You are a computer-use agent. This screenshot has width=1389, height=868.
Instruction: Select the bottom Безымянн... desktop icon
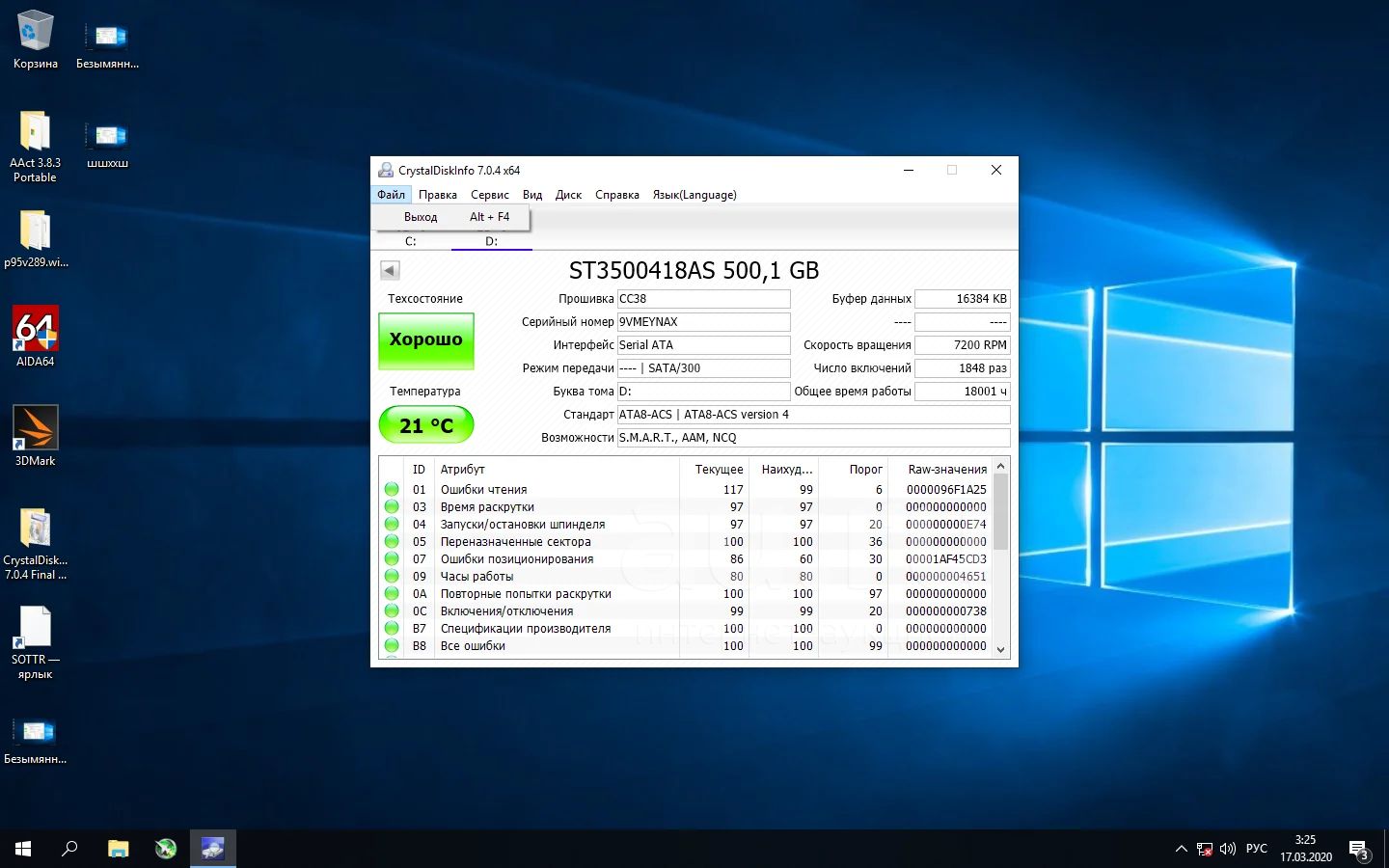35,741
